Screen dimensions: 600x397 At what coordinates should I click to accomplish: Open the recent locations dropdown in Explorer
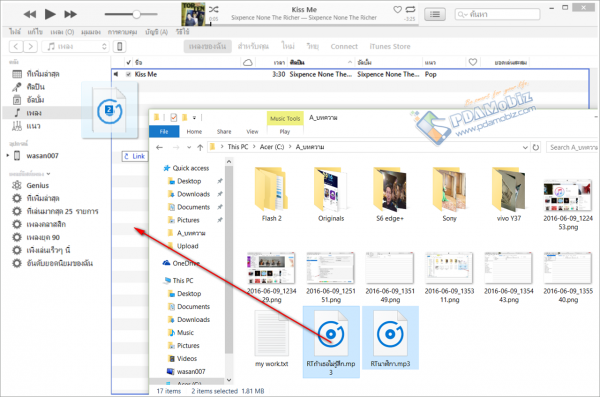pos(189,147)
